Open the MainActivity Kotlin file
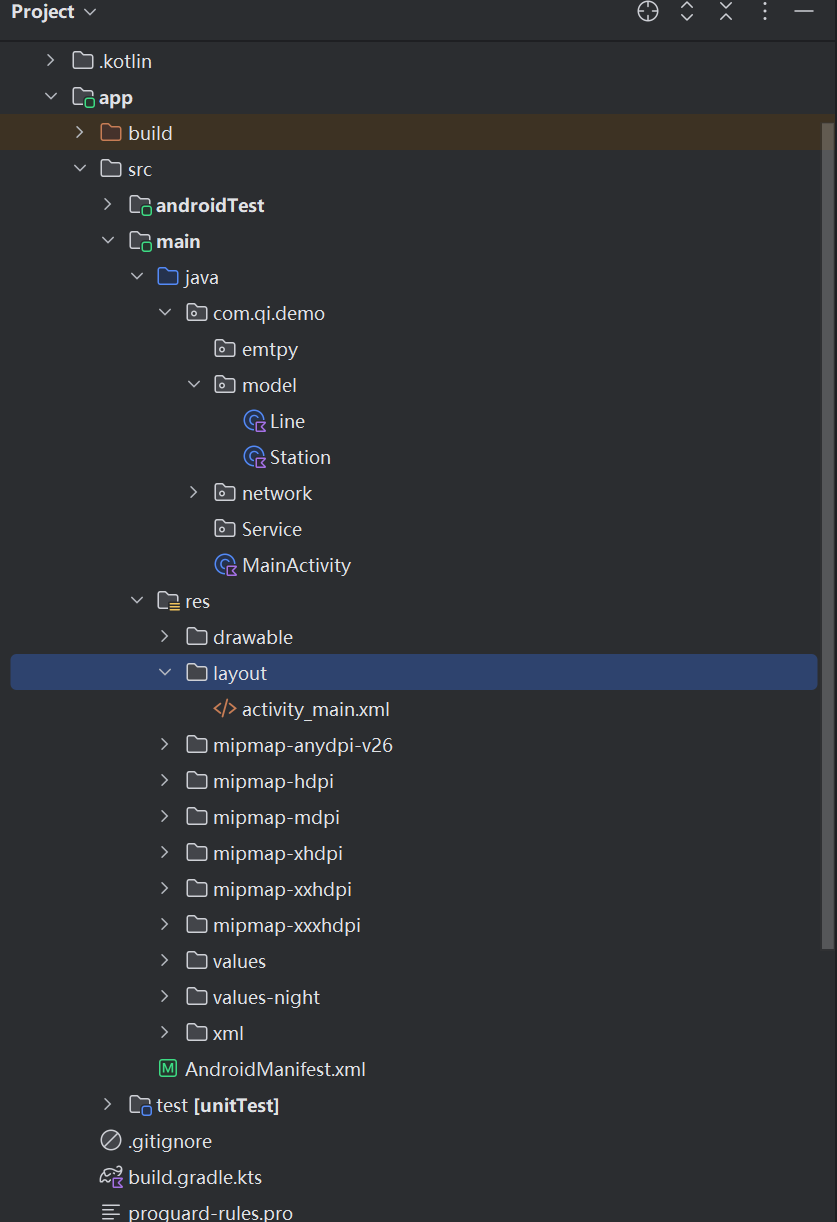This screenshot has height=1222, width=837. tap(295, 565)
